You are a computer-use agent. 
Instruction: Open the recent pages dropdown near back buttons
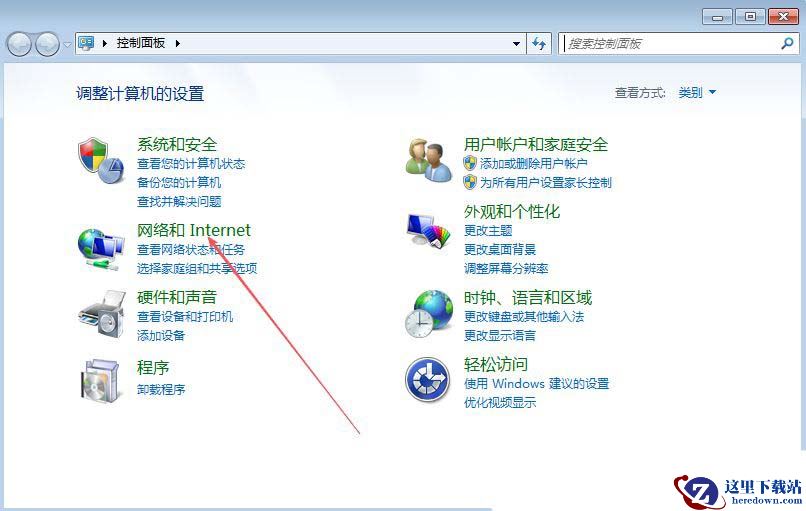(67, 44)
